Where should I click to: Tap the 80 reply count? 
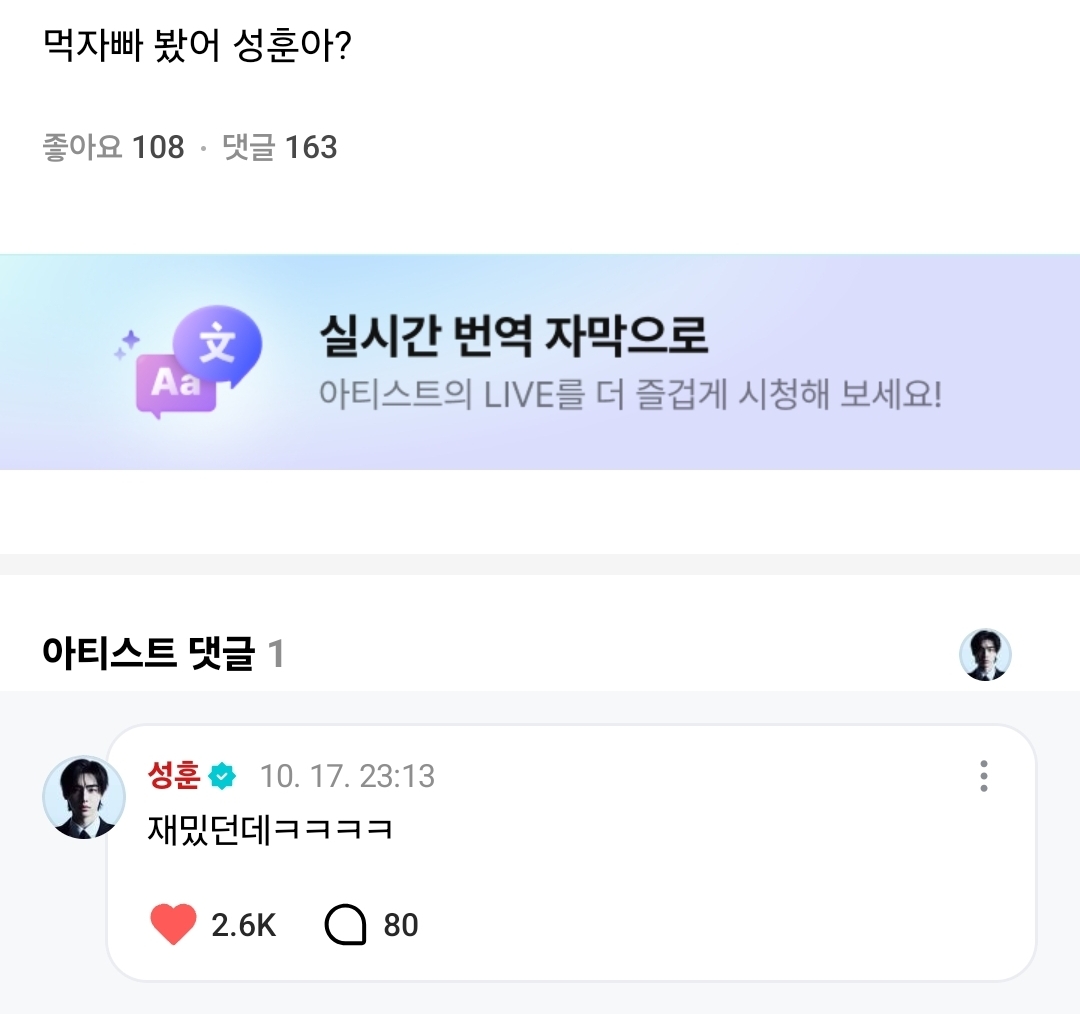(401, 925)
